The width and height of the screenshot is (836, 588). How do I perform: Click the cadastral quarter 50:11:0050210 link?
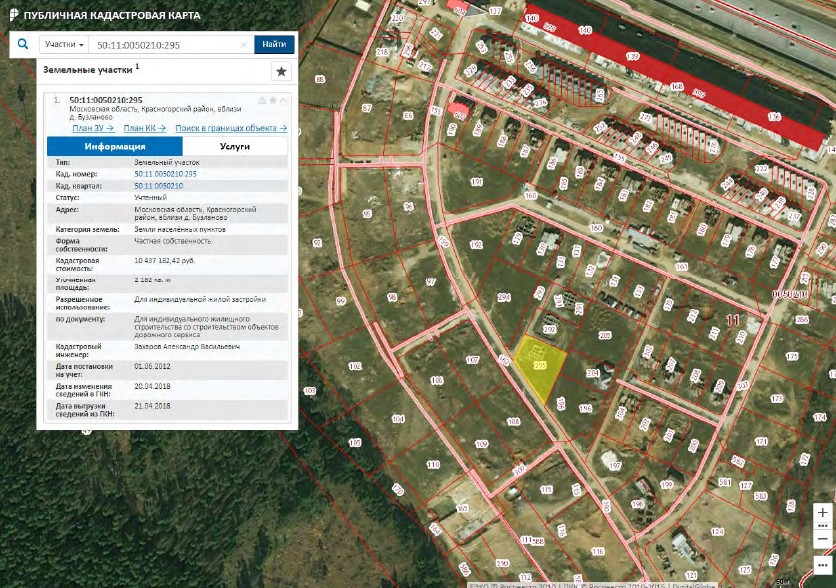tap(158, 186)
